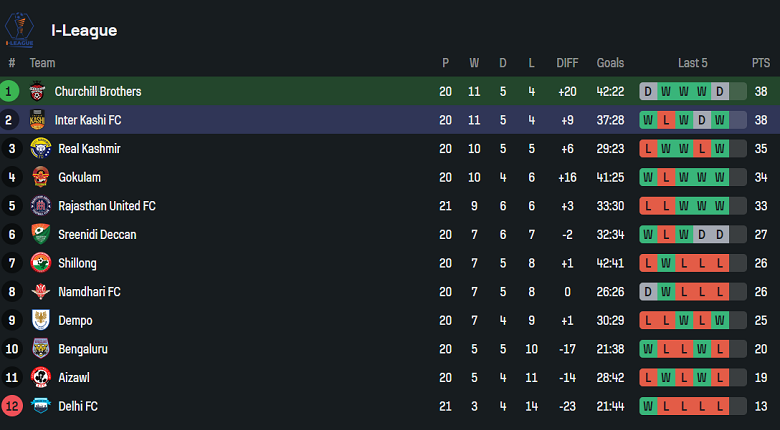Click the I-League logo icon
This screenshot has height=430, width=780.
(18, 30)
